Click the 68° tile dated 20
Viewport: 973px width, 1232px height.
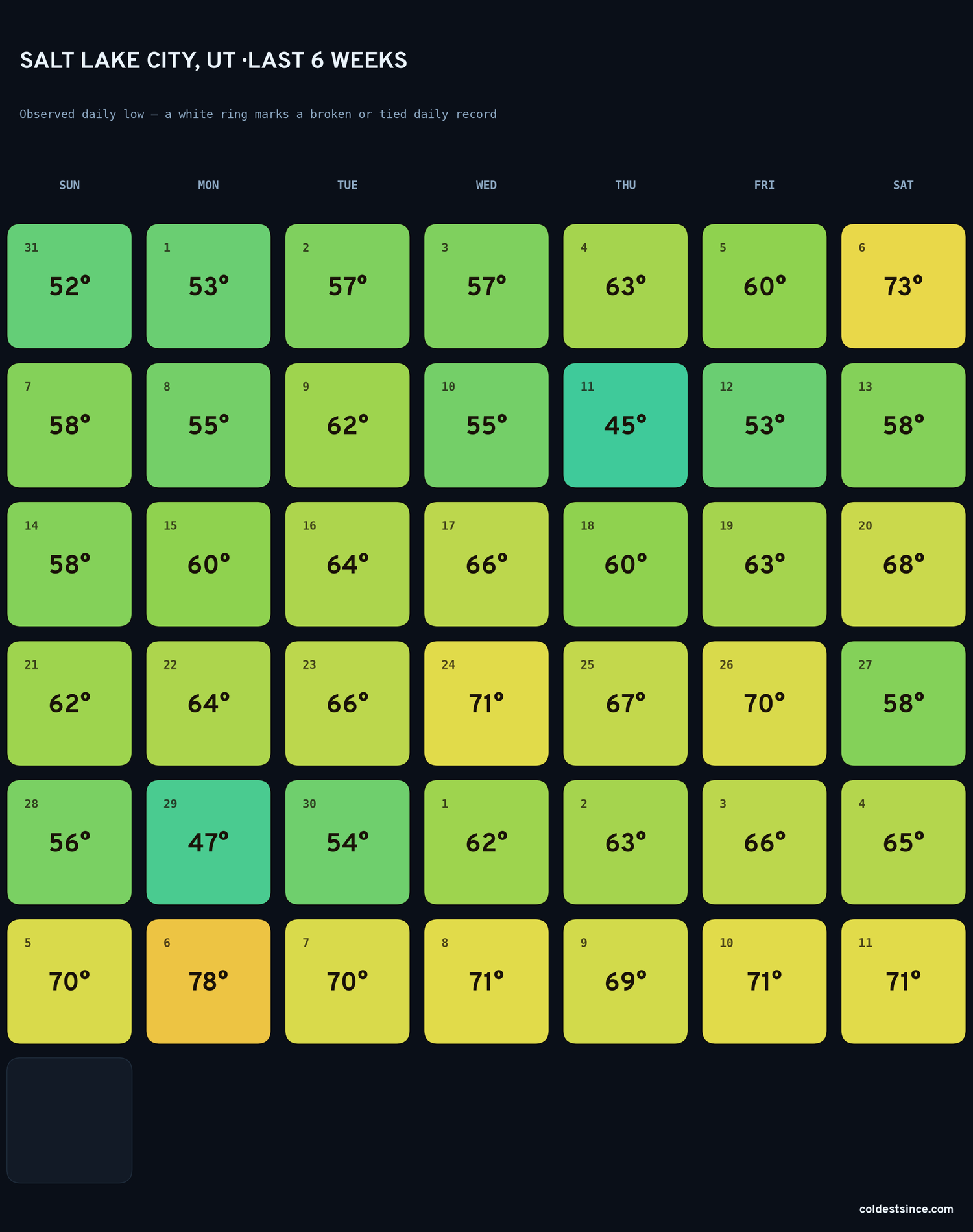tap(903, 564)
